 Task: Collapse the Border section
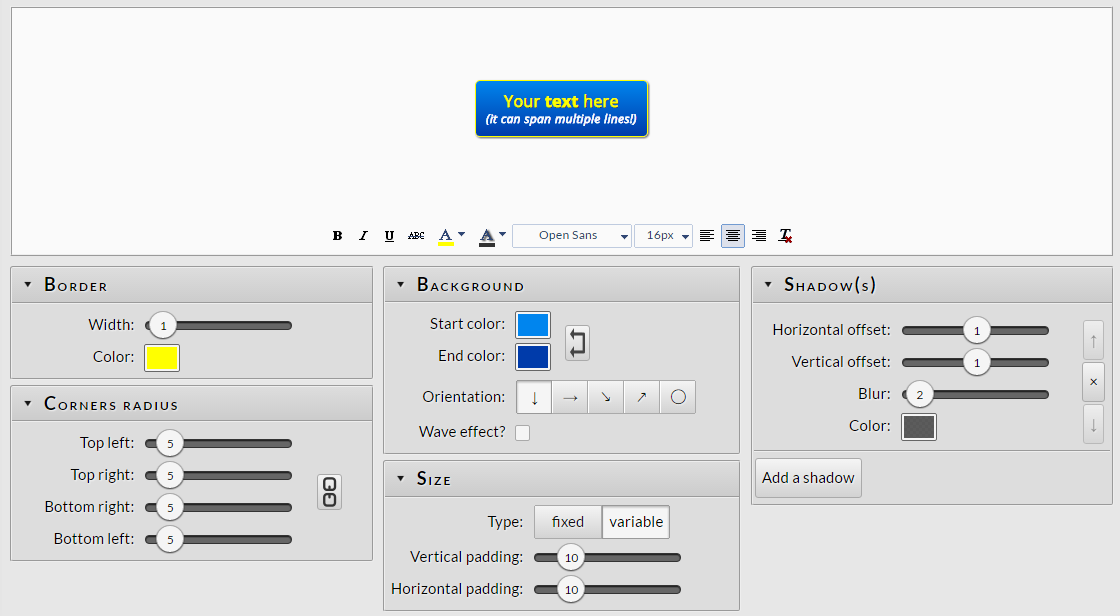click(28, 285)
